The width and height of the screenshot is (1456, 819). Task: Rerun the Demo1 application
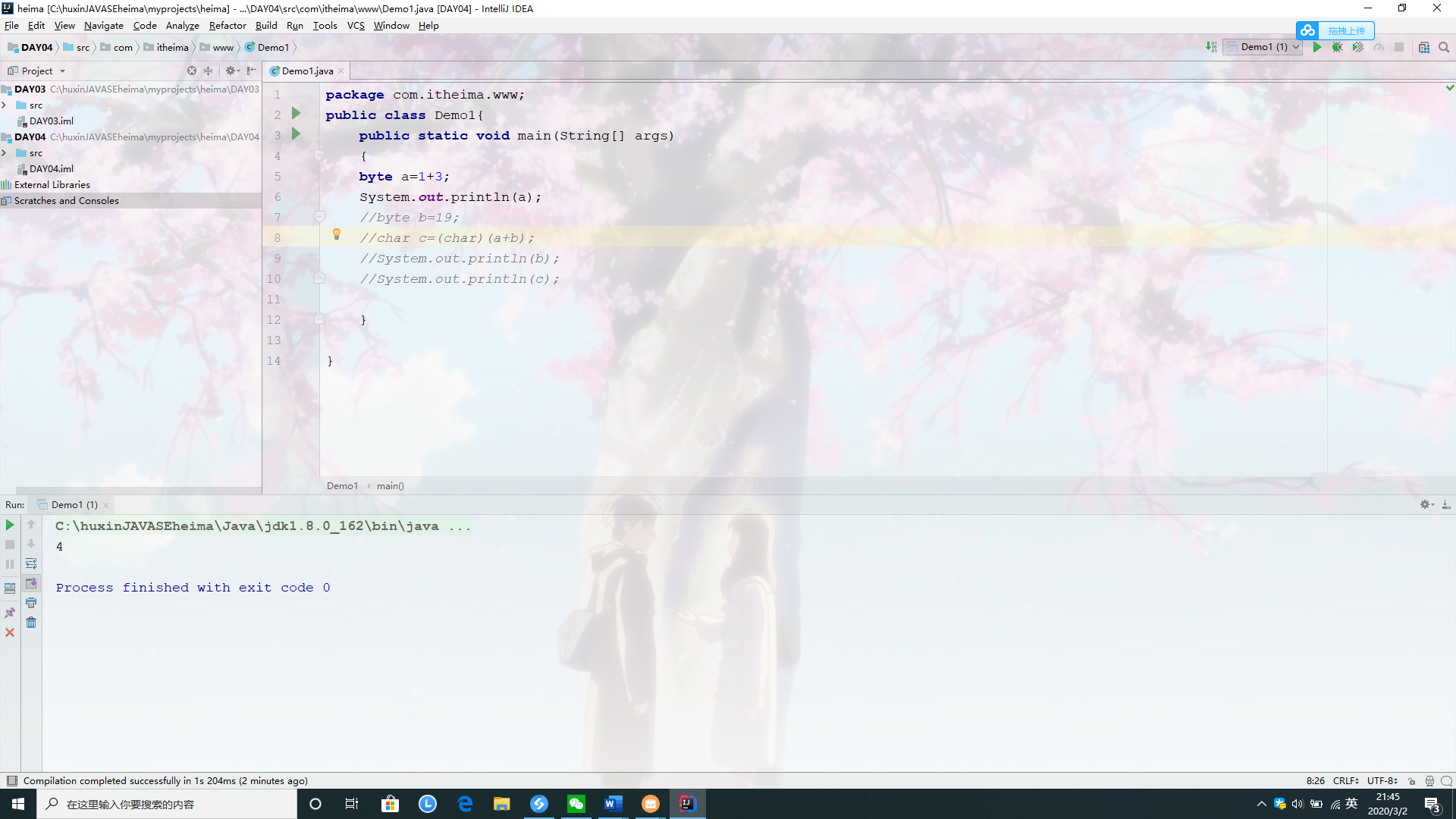tap(9, 524)
